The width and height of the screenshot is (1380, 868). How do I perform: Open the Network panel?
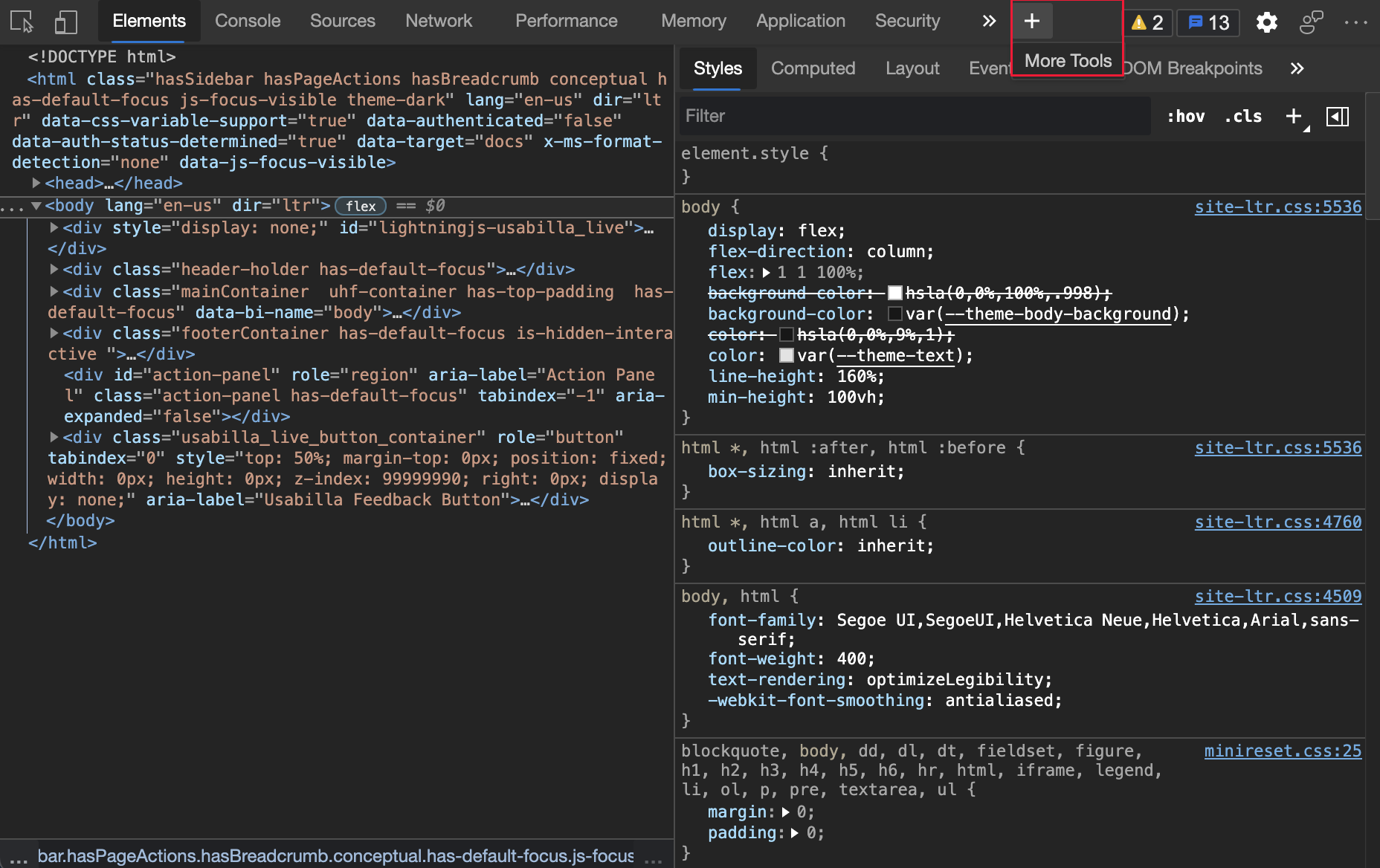pyautogui.click(x=439, y=21)
